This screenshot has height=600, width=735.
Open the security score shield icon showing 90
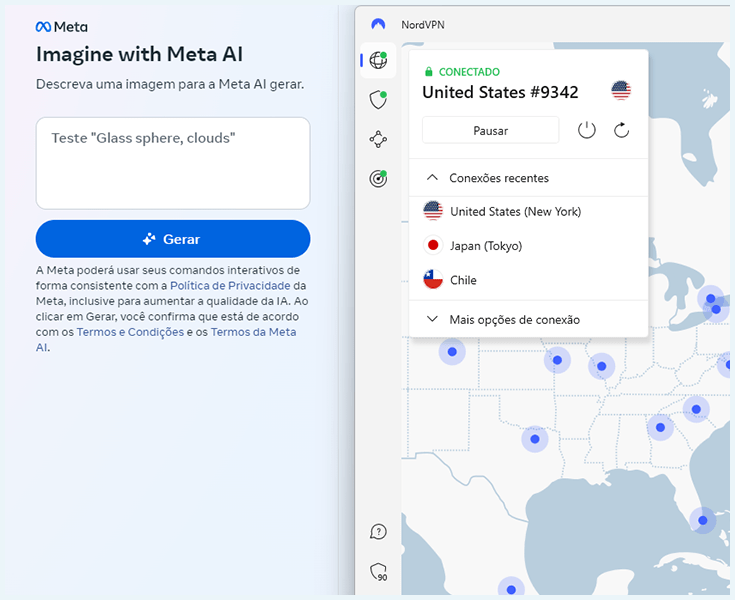click(x=379, y=572)
